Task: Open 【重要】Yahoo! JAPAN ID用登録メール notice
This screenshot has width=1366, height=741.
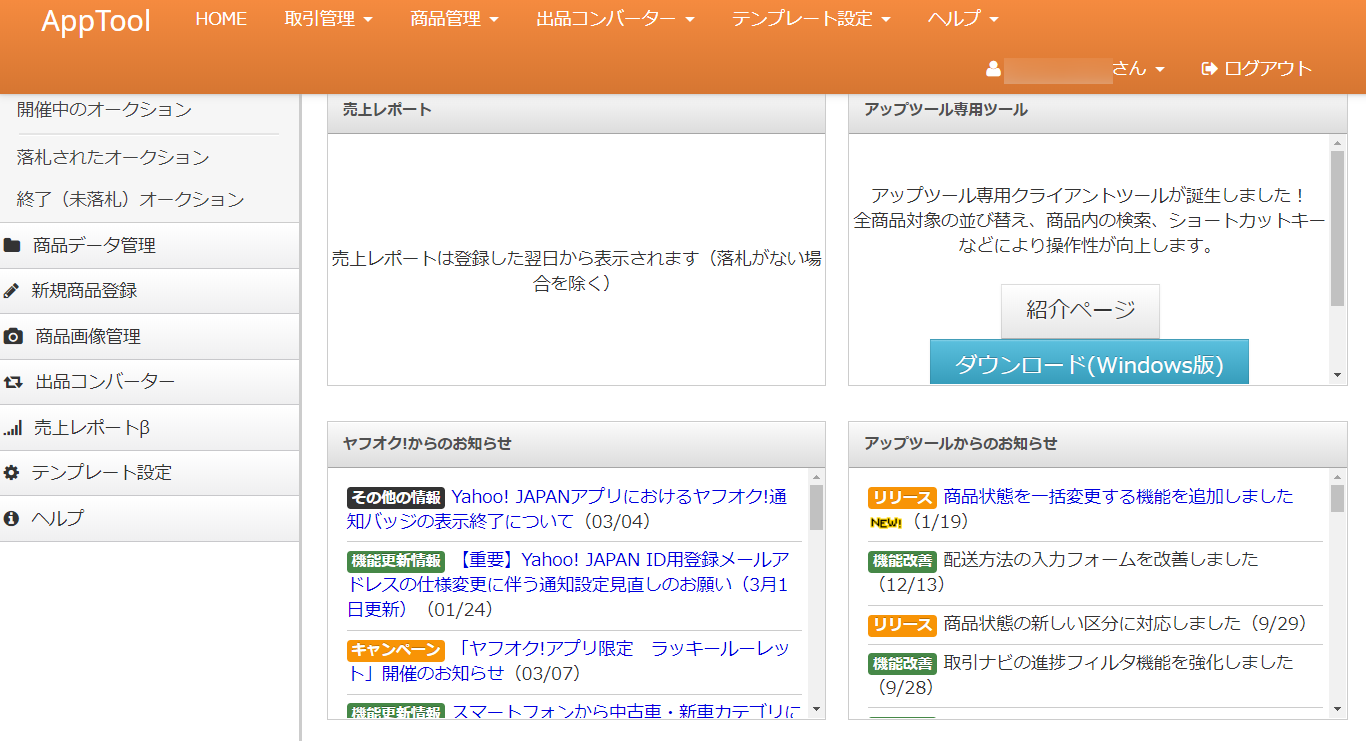Action: pos(568,584)
